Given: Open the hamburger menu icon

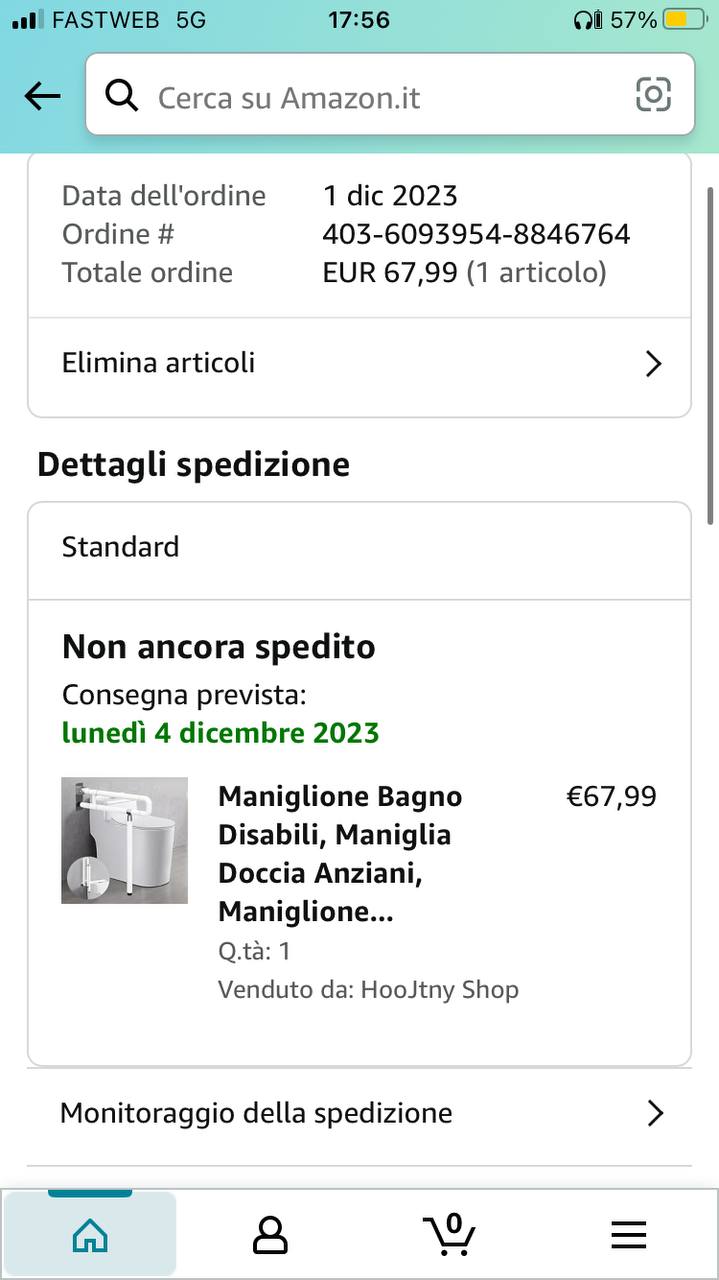Looking at the screenshot, I should 628,1236.
